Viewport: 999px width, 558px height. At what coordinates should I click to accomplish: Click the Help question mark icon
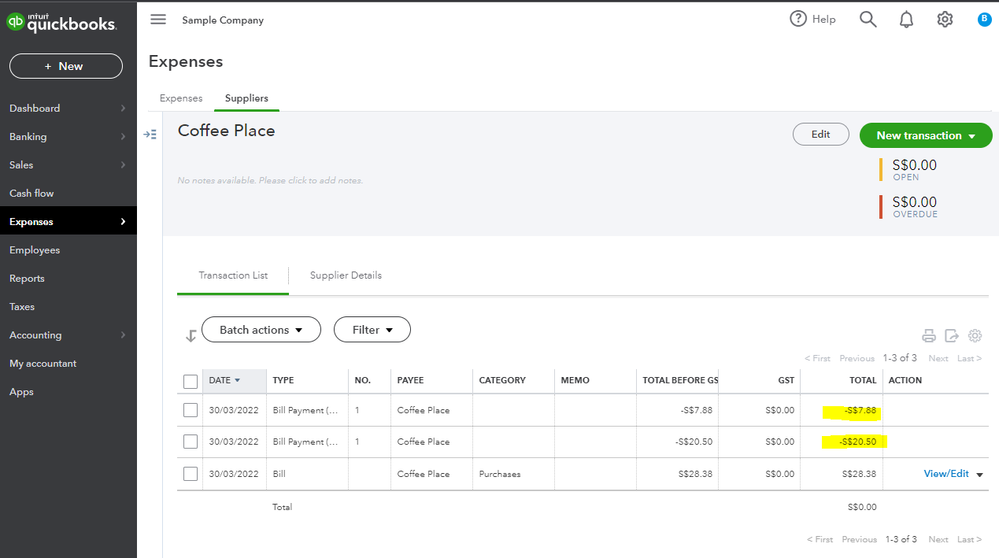point(798,19)
